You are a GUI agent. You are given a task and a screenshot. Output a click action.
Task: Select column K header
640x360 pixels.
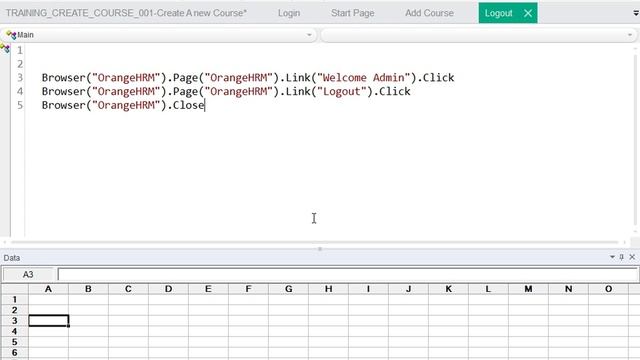[x=449, y=289]
